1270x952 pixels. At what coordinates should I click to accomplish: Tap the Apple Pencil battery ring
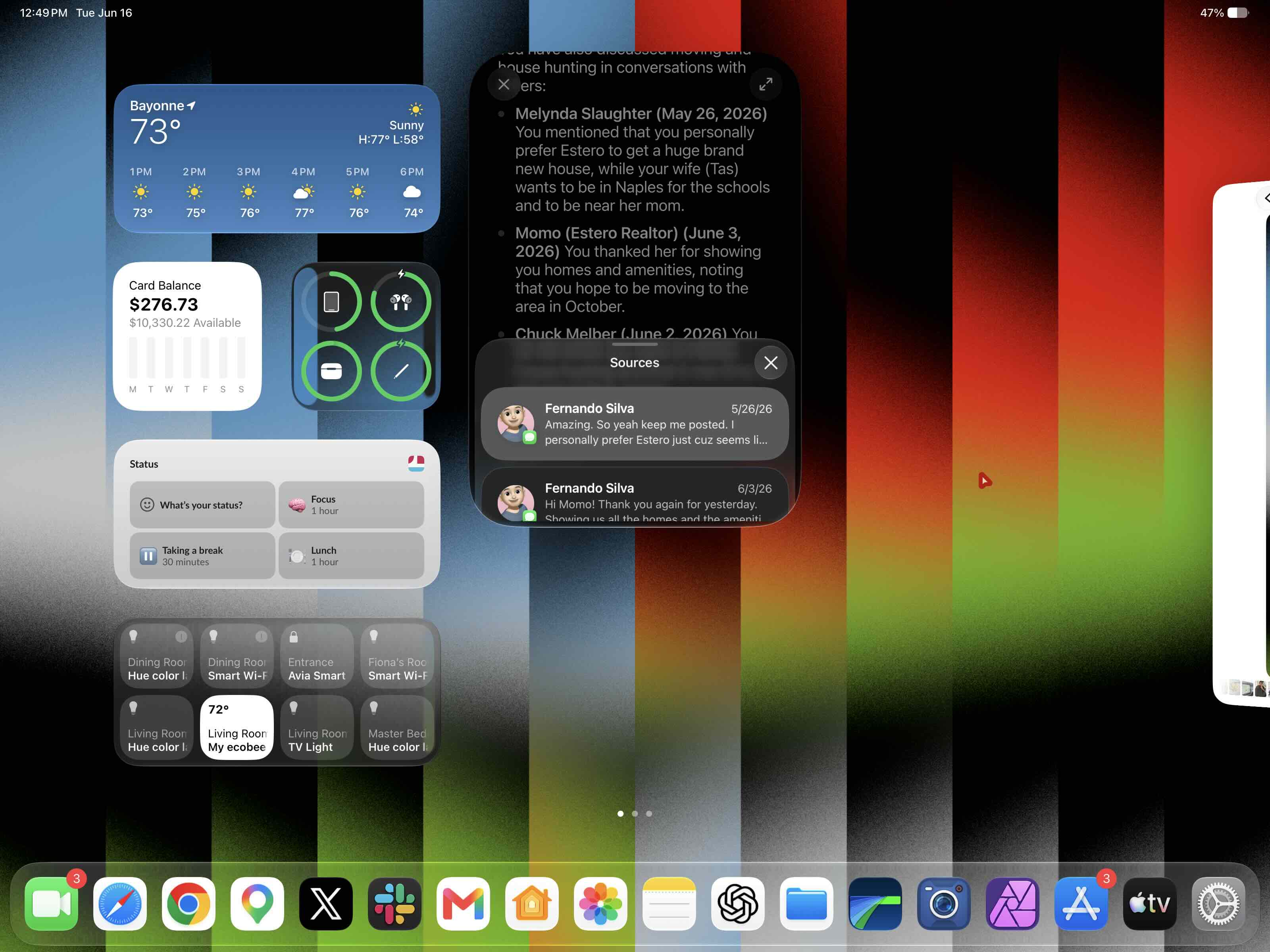point(401,371)
